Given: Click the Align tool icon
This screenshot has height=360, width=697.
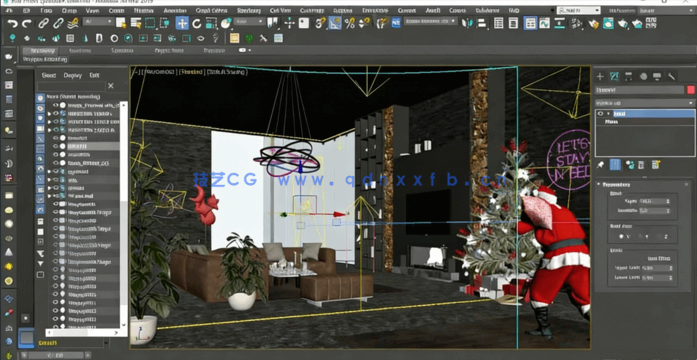Looking at the screenshot, I should pyautogui.click(x=481, y=23).
